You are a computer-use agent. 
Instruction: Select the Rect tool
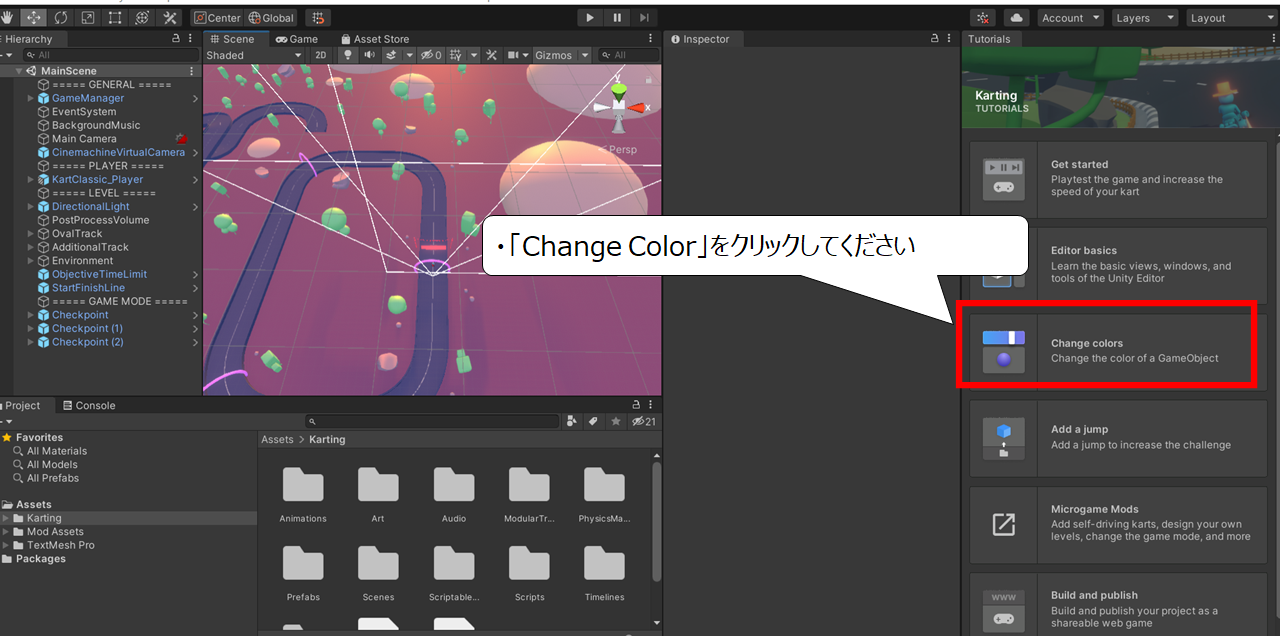click(x=115, y=18)
